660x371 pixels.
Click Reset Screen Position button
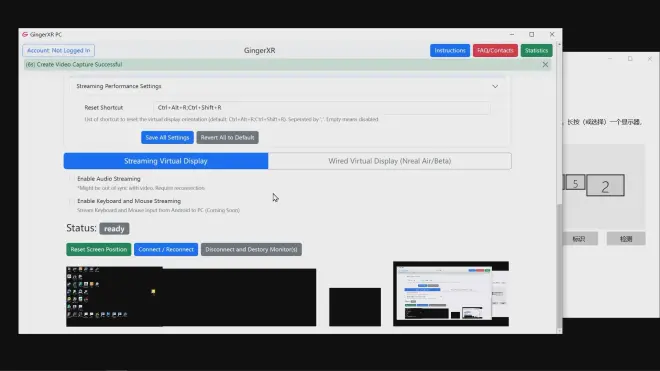pyautogui.click(x=98, y=249)
